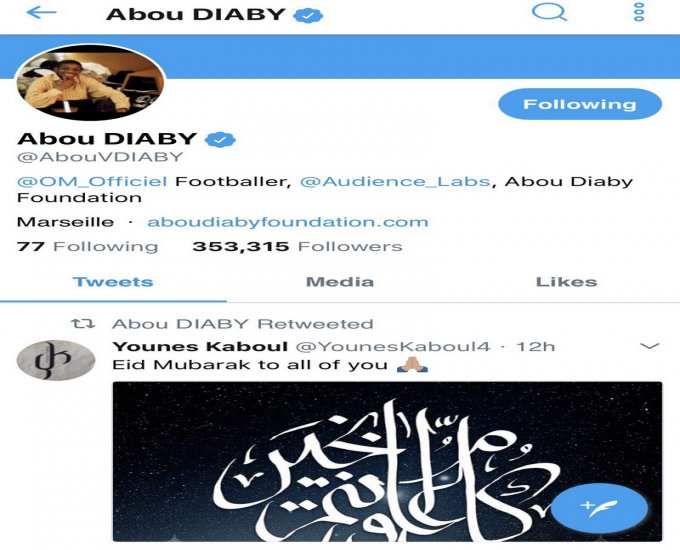The width and height of the screenshot is (680, 550).
Task: Click the header verified badge
Action: point(308,16)
